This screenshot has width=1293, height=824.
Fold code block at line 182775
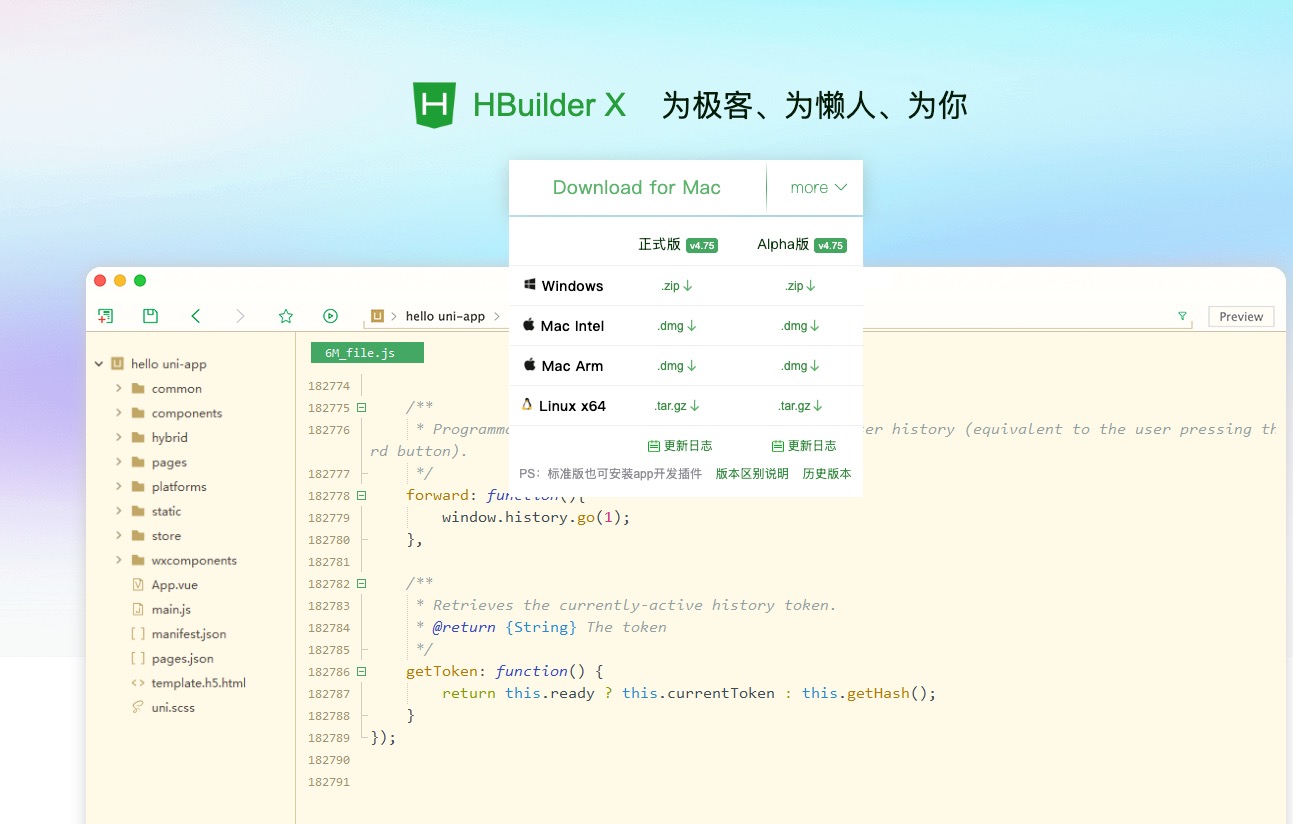pos(361,408)
